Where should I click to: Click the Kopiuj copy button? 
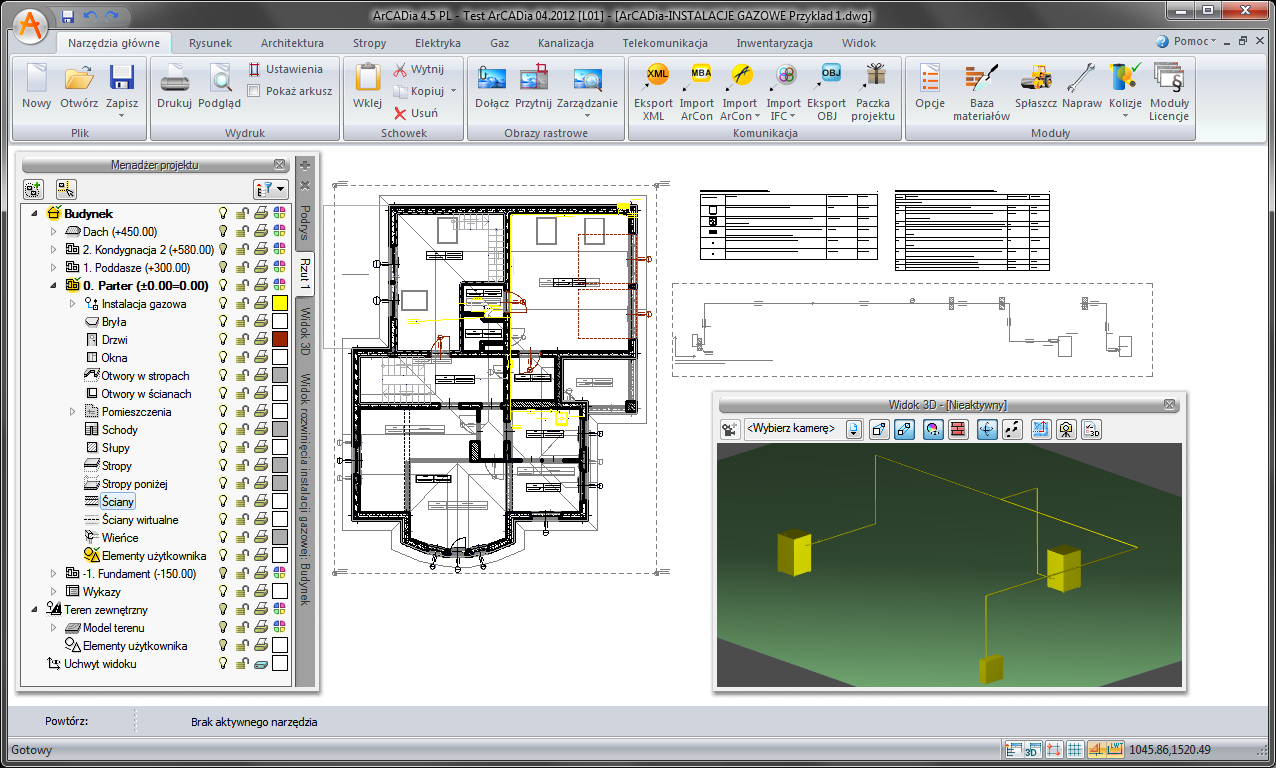pos(425,91)
